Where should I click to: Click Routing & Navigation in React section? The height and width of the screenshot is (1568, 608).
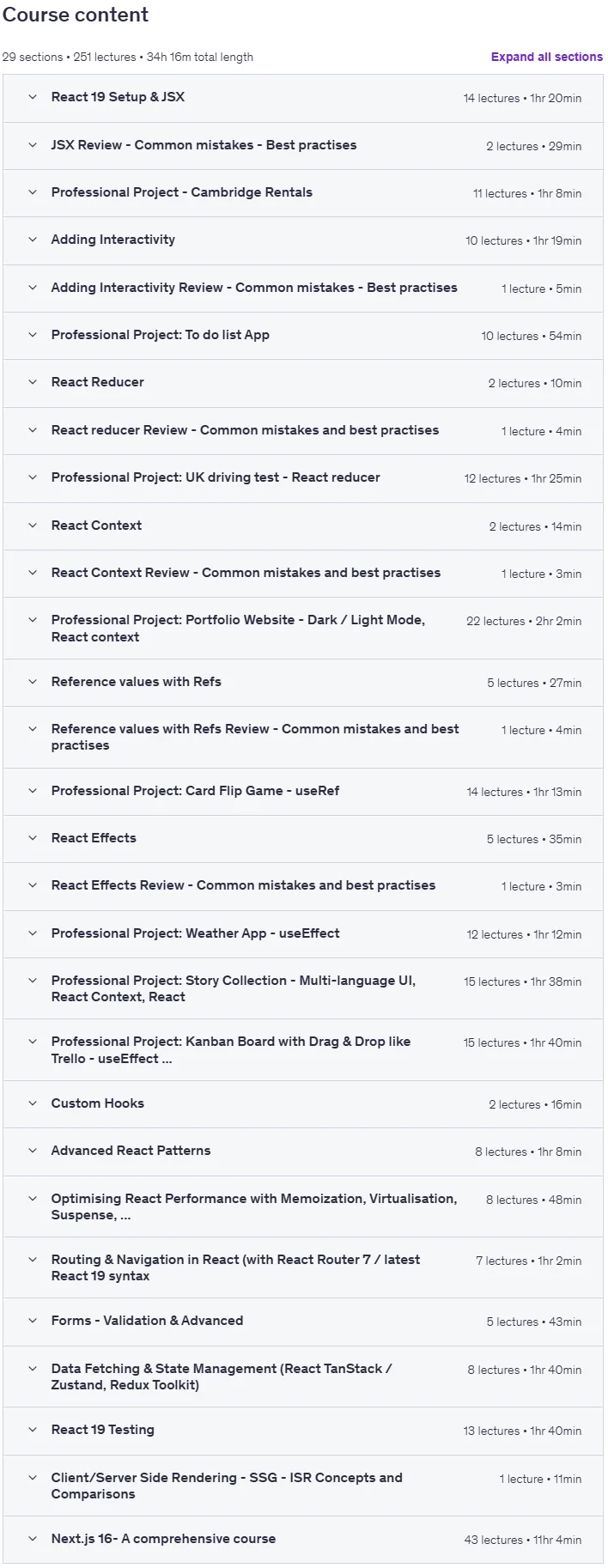(303, 1267)
